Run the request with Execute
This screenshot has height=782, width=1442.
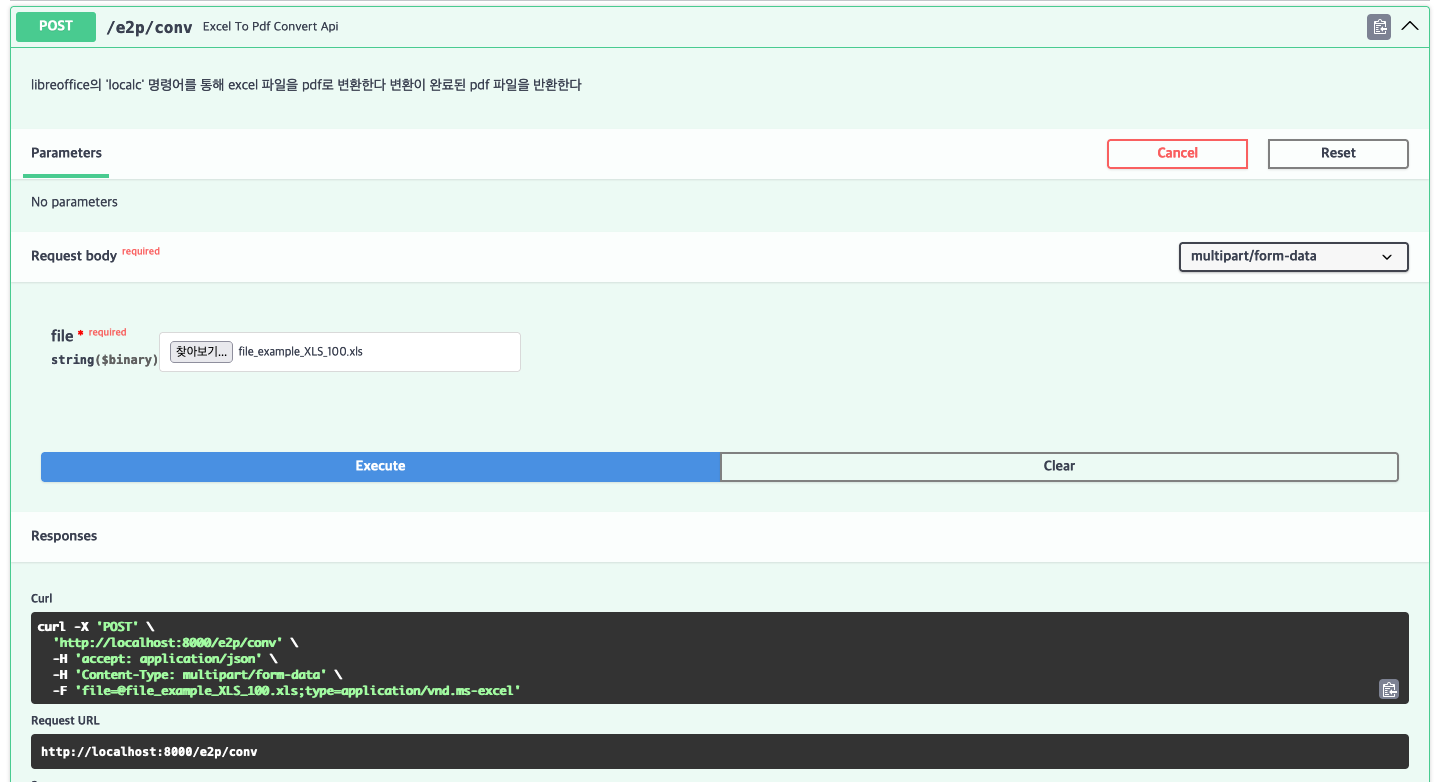click(x=380, y=466)
